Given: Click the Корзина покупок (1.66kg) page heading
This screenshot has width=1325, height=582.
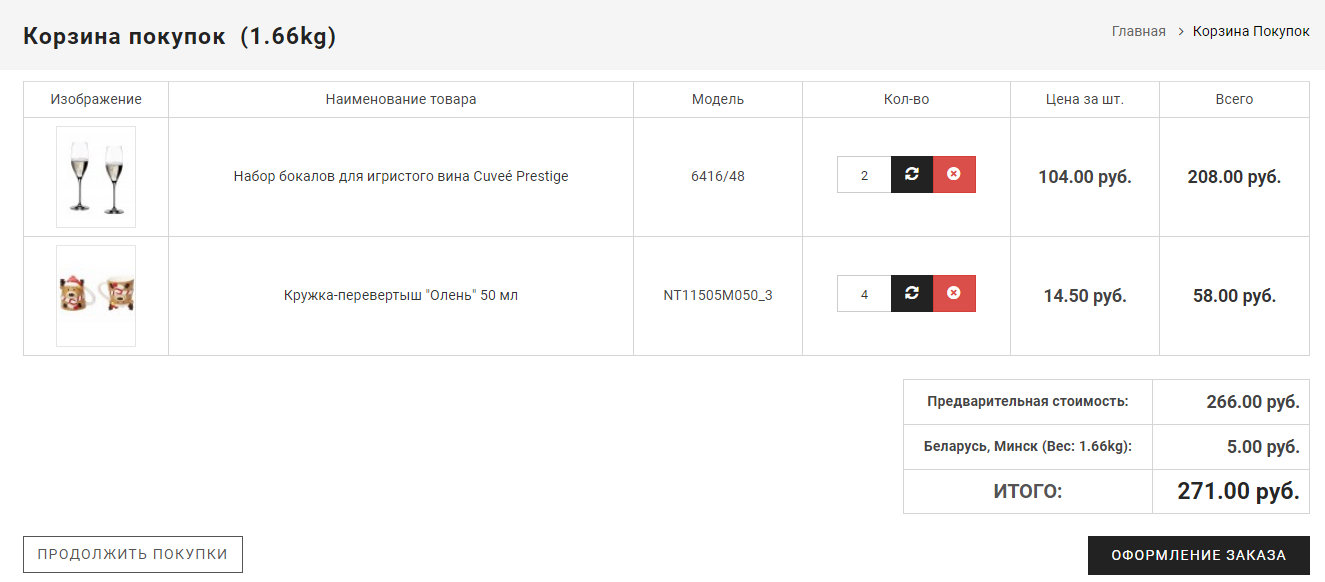Looking at the screenshot, I should tap(180, 37).
